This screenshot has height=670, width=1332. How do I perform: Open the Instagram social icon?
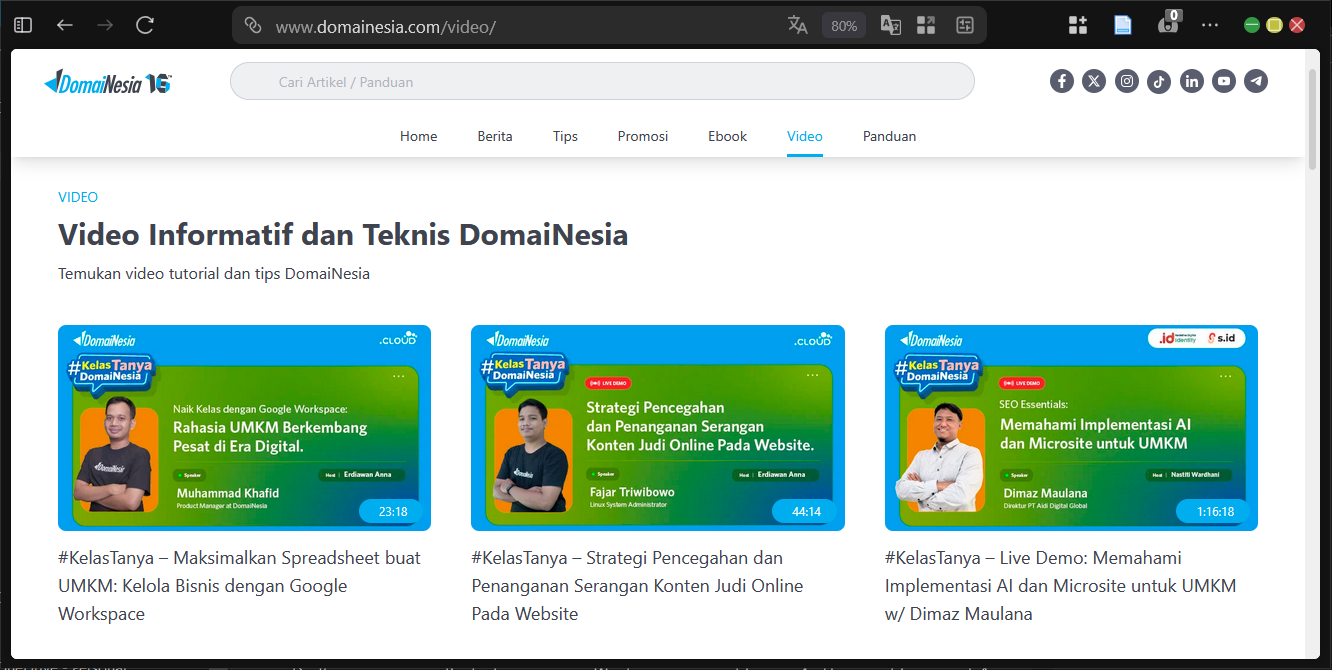1127,81
